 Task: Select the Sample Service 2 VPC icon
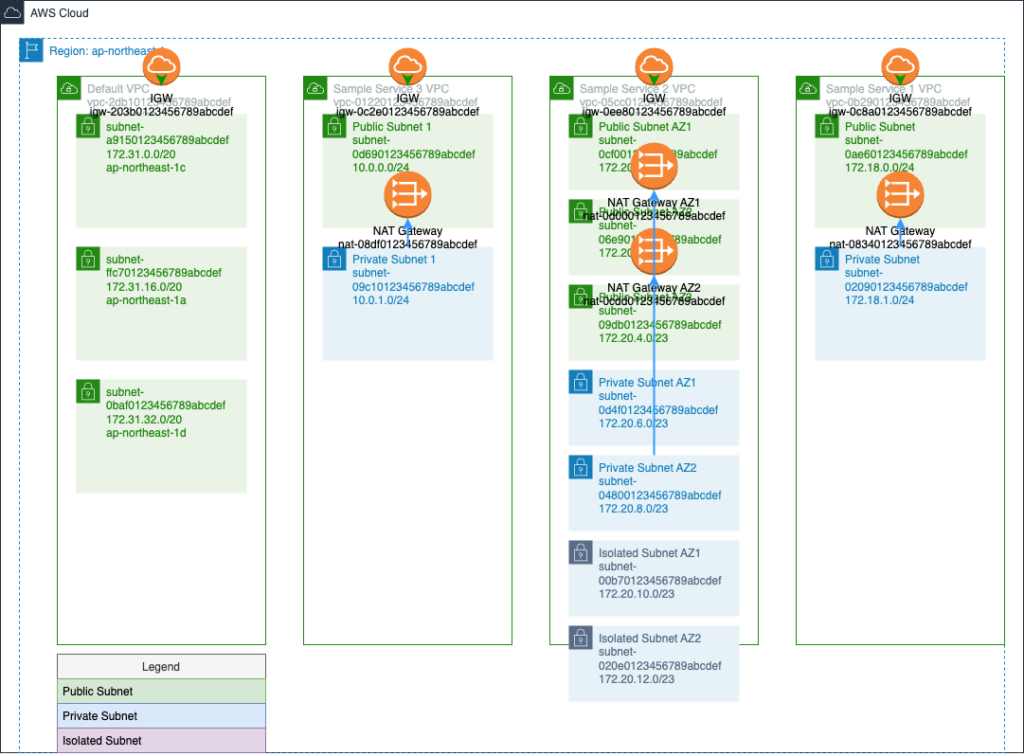(x=562, y=88)
